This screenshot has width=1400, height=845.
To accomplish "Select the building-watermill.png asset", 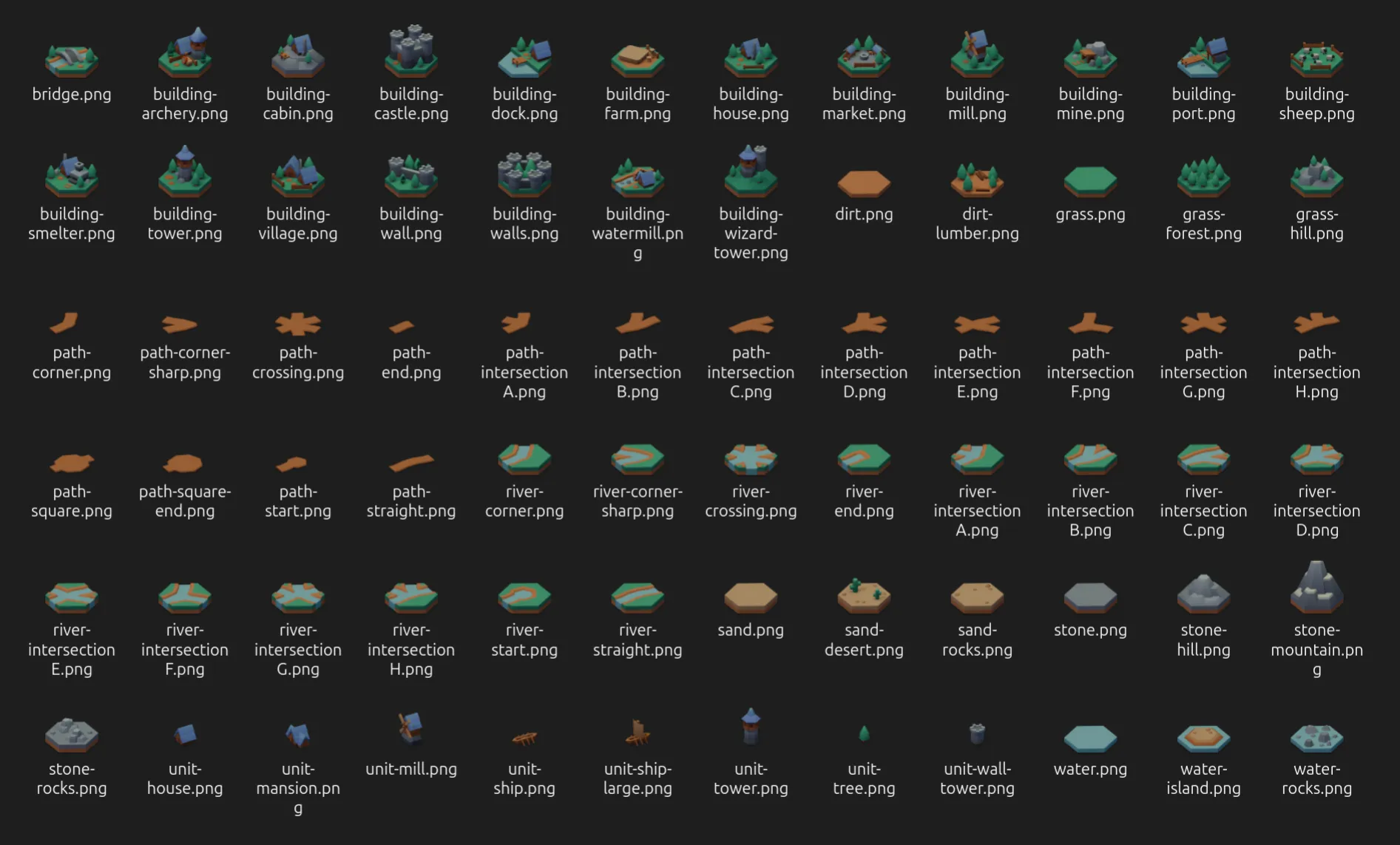I will [x=638, y=177].
